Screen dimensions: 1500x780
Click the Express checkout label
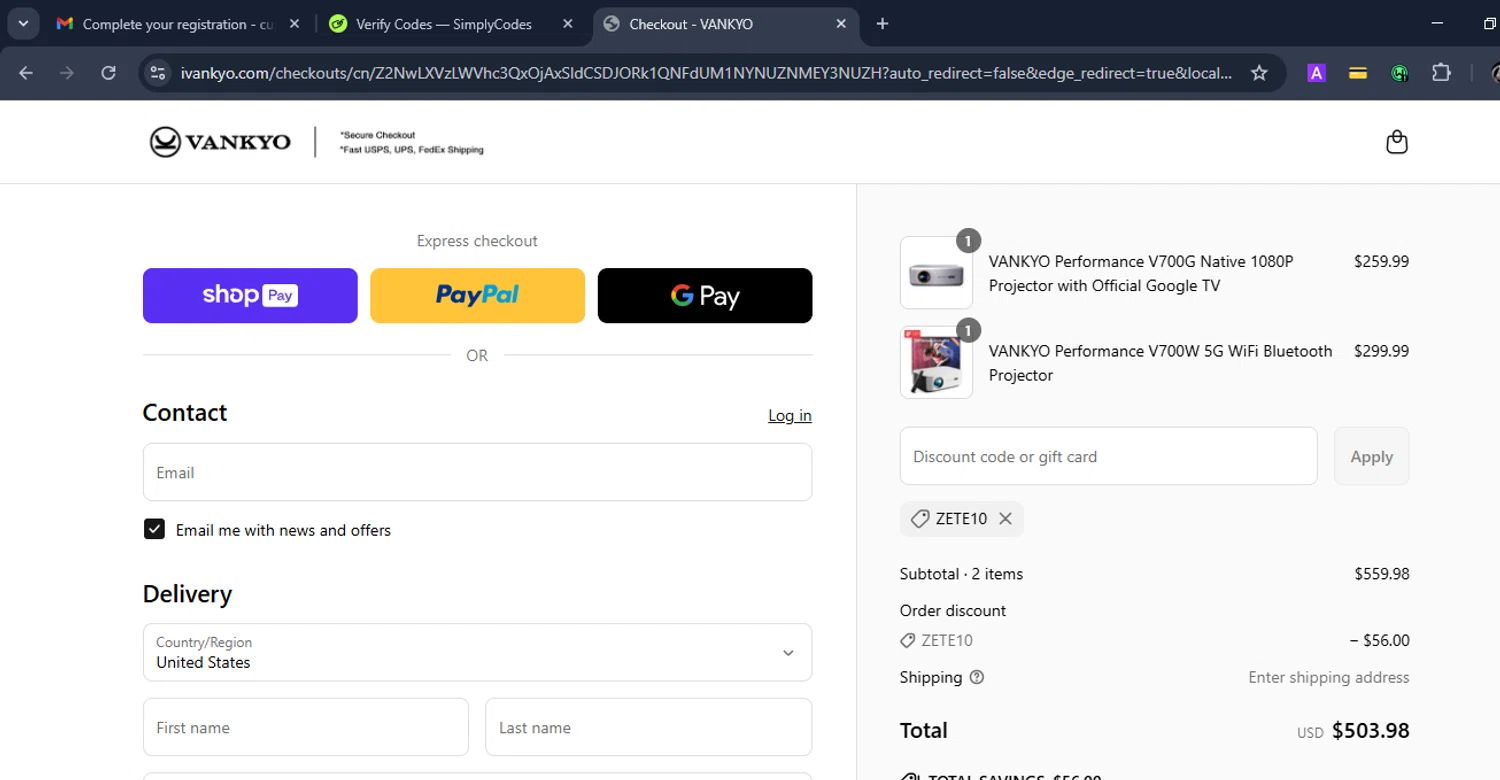click(x=477, y=241)
